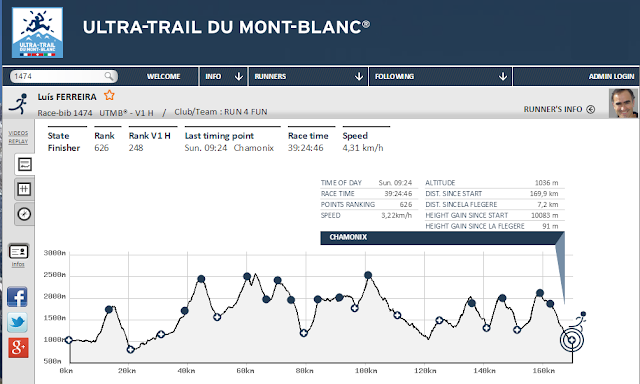Click the 3,22km/h speed in the checkpoint panel

pyautogui.click(x=396, y=215)
